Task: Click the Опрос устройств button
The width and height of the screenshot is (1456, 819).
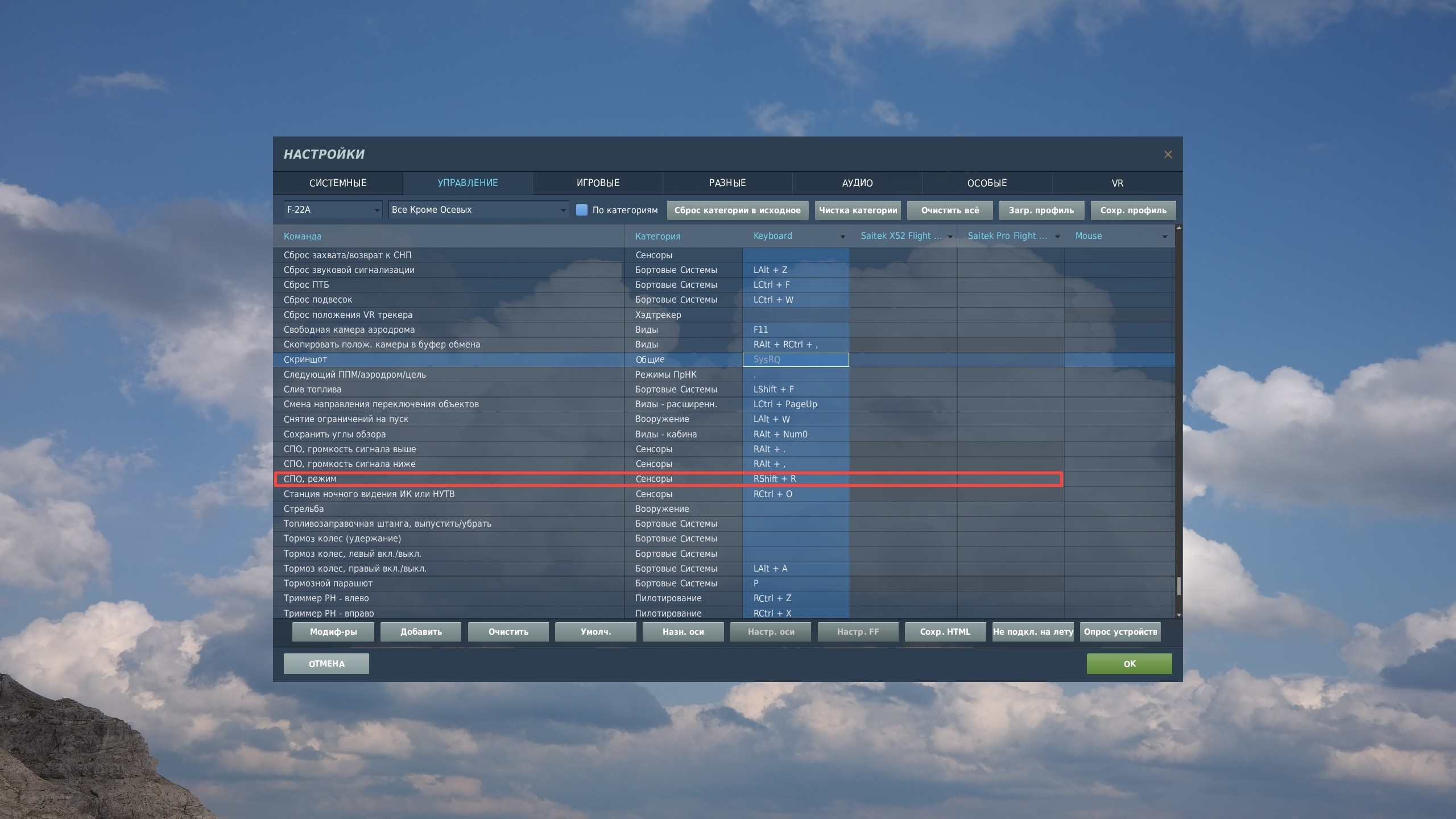Action: click(x=1120, y=632)
